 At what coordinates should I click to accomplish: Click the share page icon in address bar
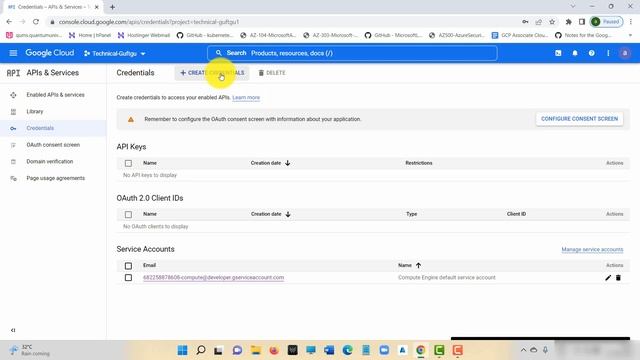click(538, 22)
